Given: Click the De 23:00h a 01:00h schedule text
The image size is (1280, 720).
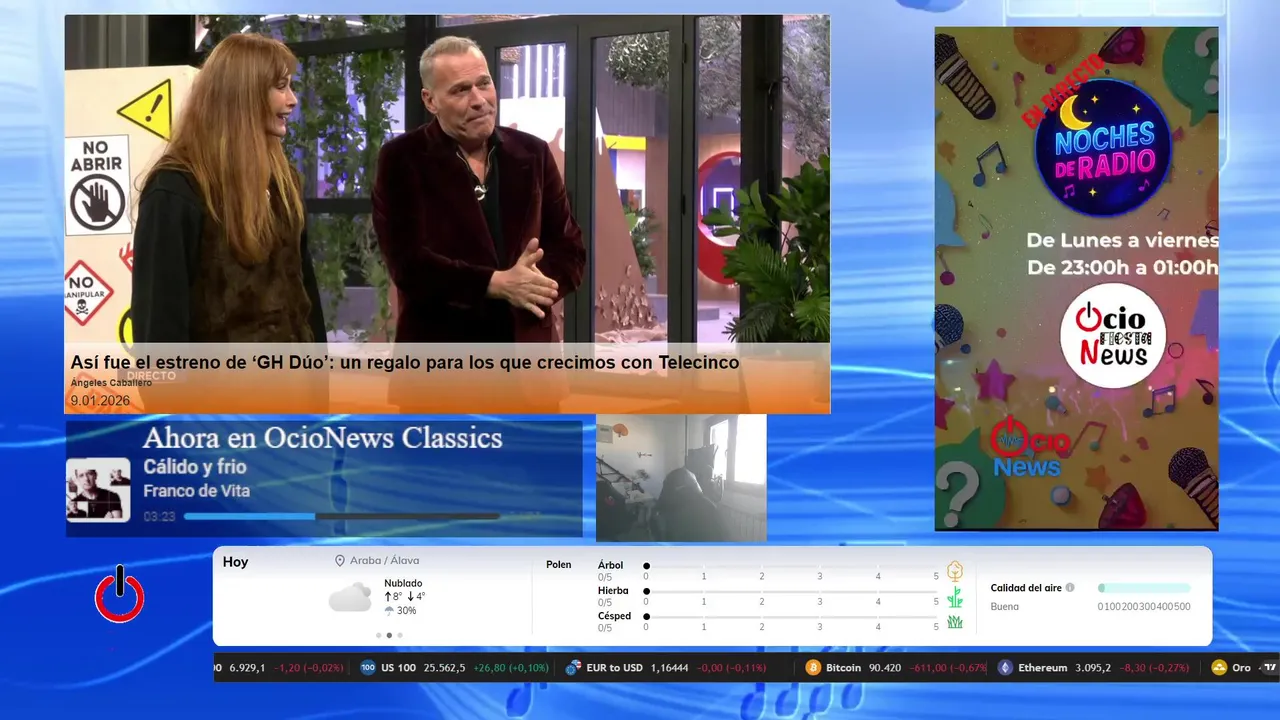Looking at the screenshot, I should (1122, 268).
